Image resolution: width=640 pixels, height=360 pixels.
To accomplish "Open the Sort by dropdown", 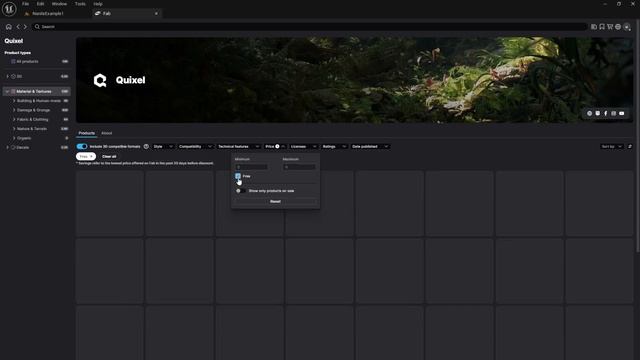I will coord(611,147).
